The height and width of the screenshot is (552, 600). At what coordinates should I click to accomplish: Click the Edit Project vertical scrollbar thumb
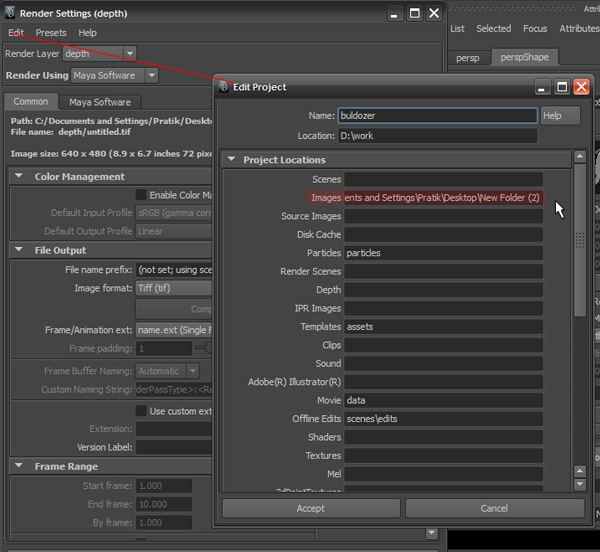click(x=580, y=240)
